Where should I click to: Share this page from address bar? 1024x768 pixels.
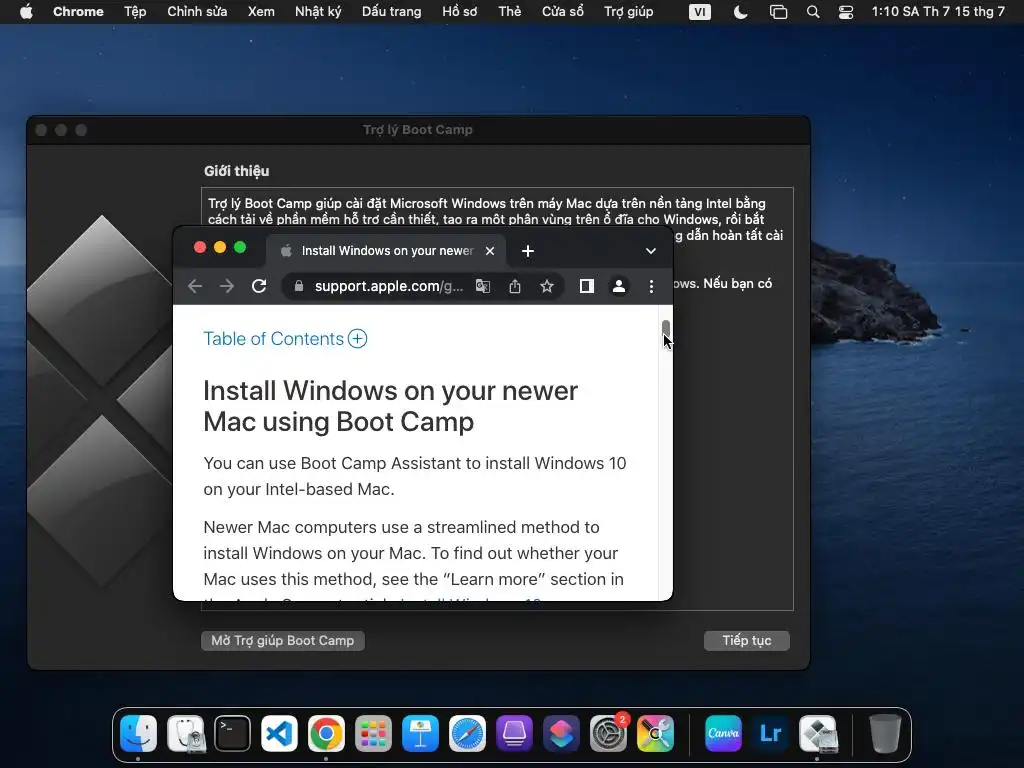(515, 286)
